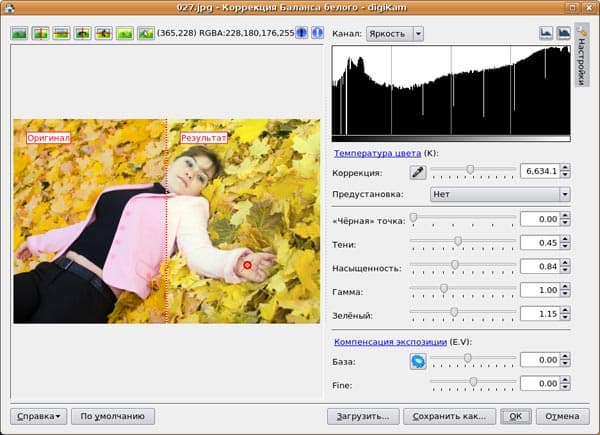
Task: Adjust the Гамма slider
Action: coord(463,290)
